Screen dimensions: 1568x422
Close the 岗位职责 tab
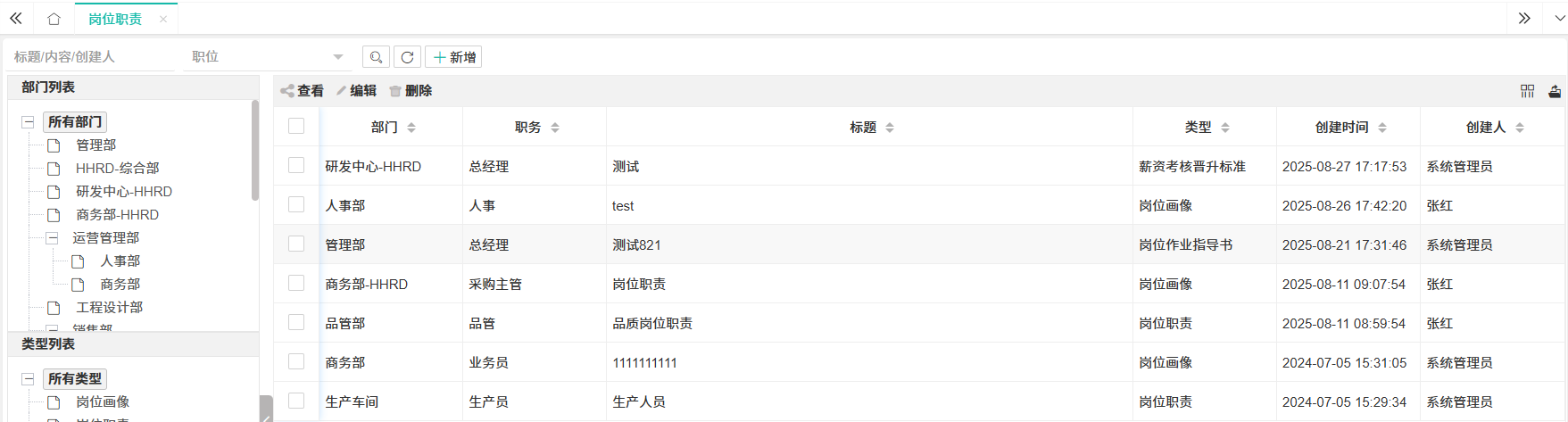pyautogui.click(x=163, y=19)
